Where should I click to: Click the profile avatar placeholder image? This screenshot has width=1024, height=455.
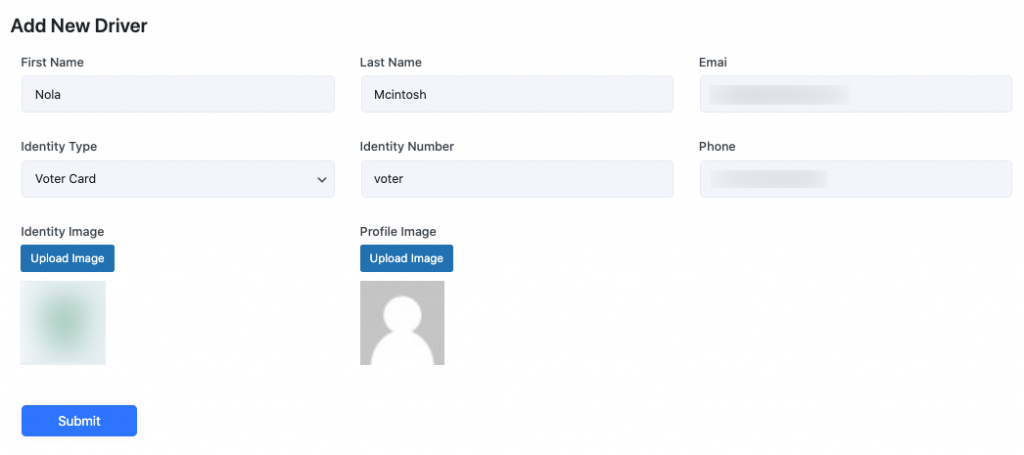pos(402,322)
